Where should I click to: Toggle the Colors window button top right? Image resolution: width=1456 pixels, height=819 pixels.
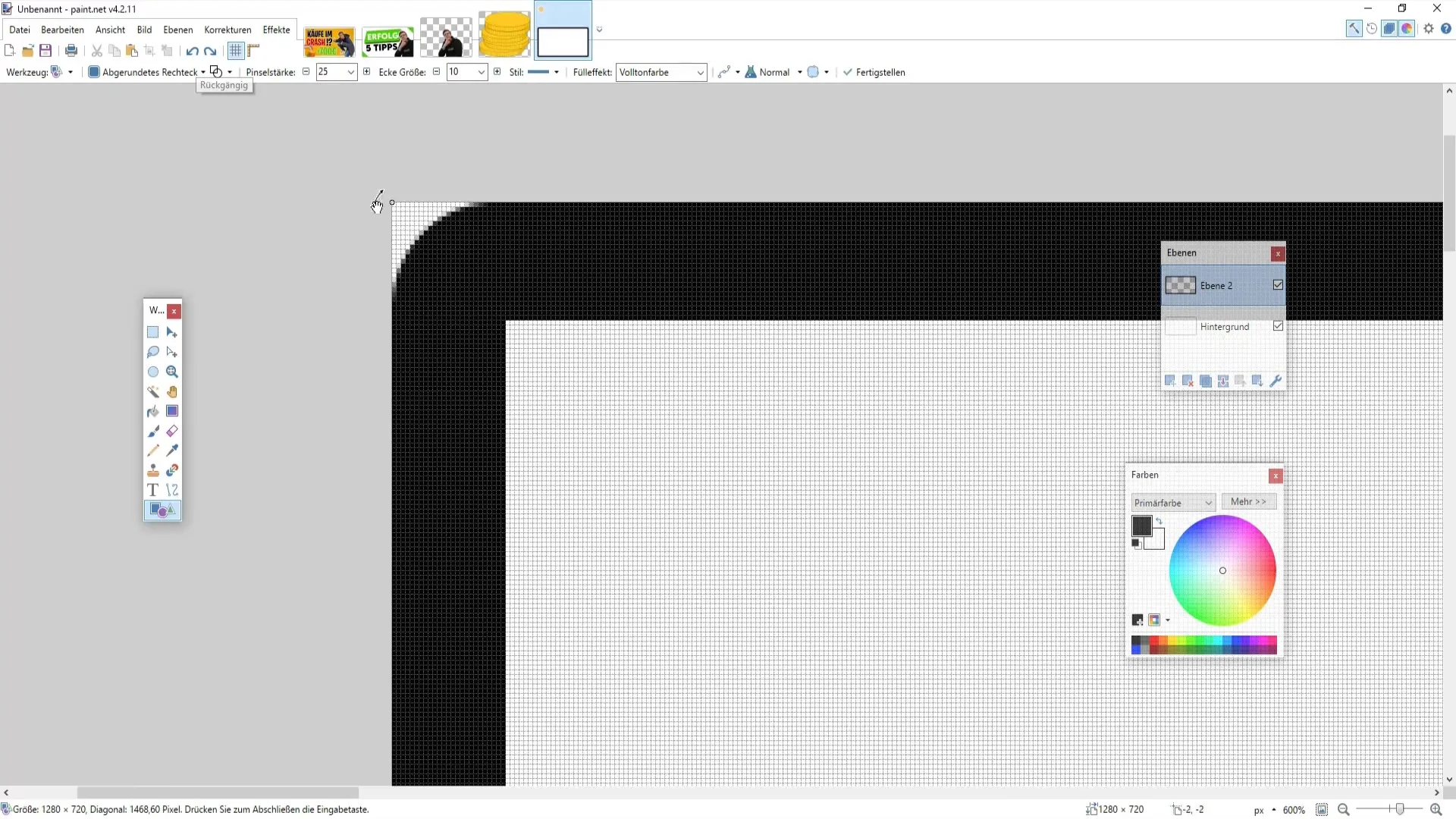coord(1407,29)
